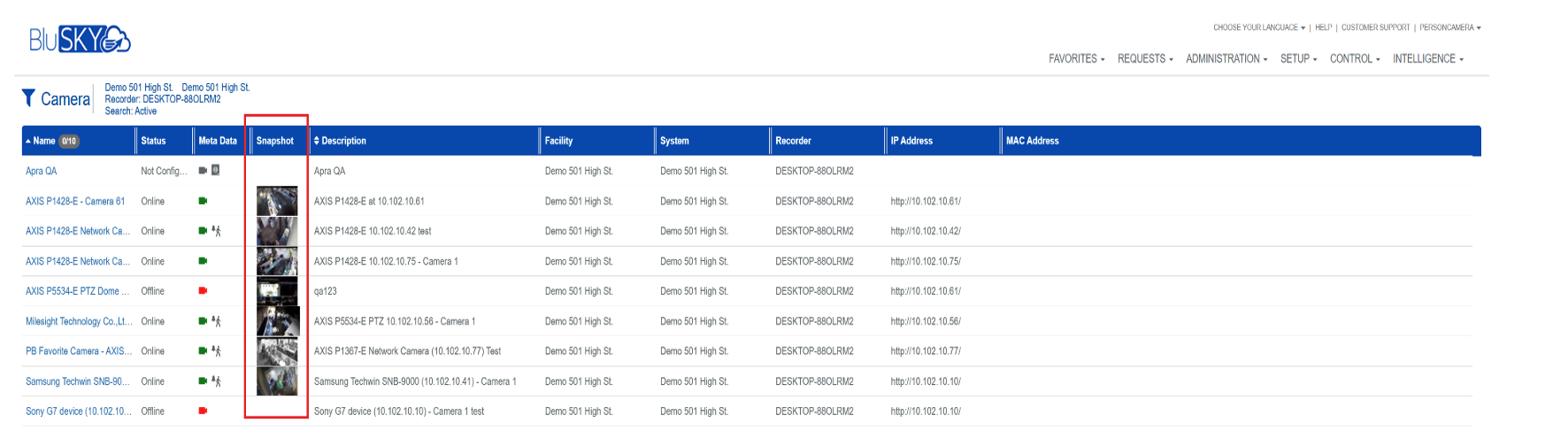Open snapshot thumbnail in 10.102.10.75 row
1568x446 pixels.
coord(277,261)
